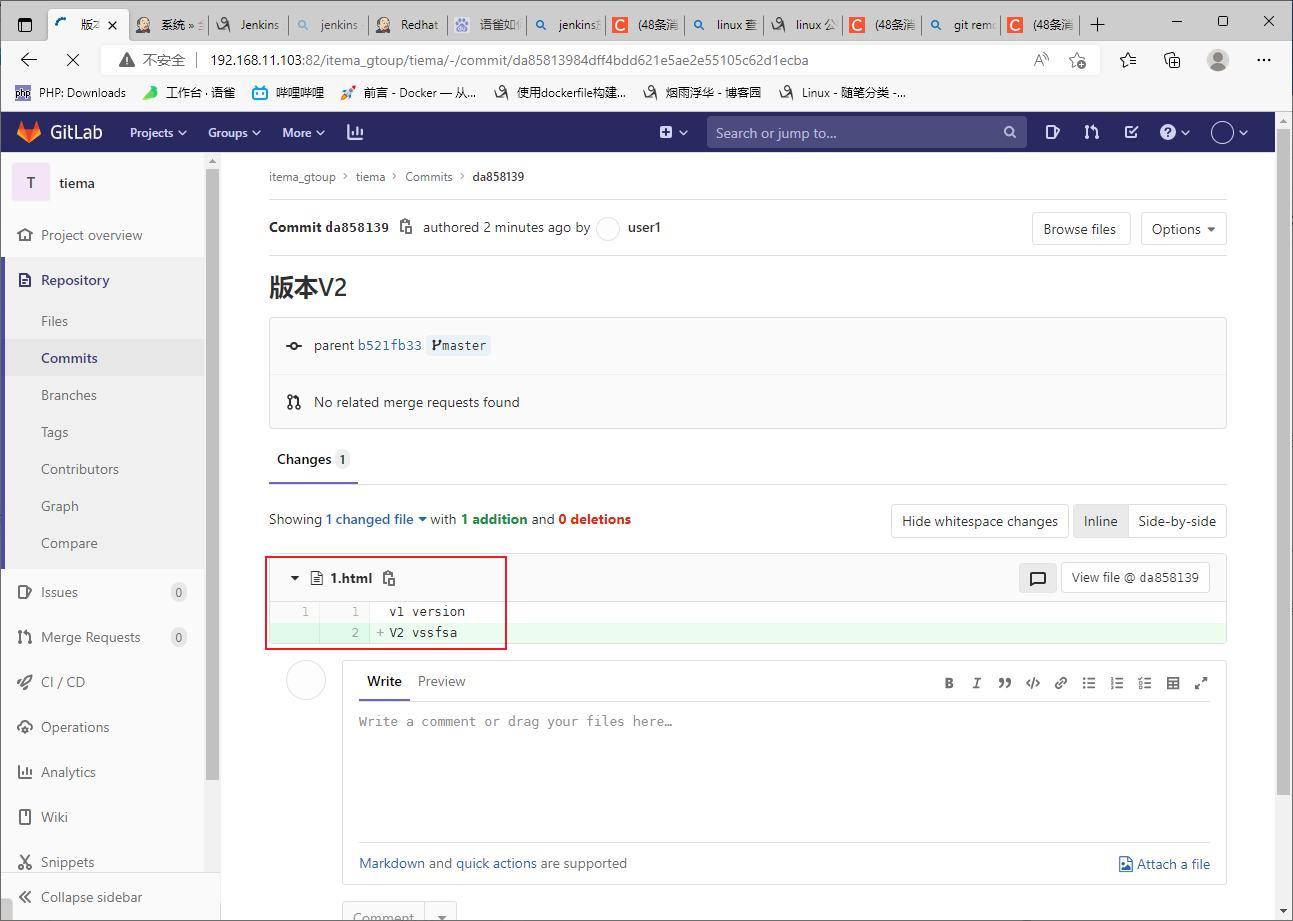Open To-Do list icon in navbar
The height and width of the screenshot is (921, 1293).
pos(1131,133)
